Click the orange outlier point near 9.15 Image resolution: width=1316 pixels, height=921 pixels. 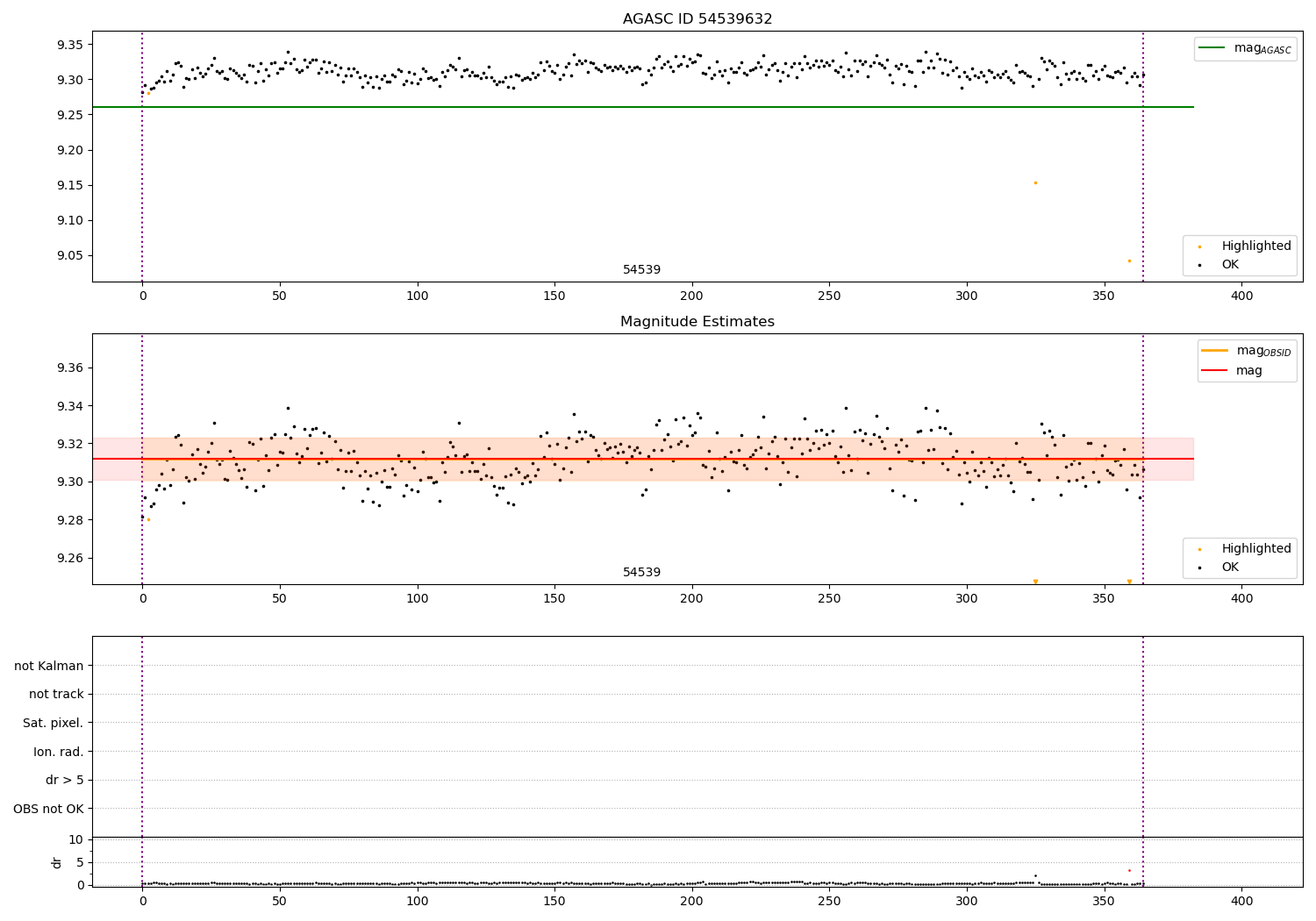click(x=1035, y=182)
